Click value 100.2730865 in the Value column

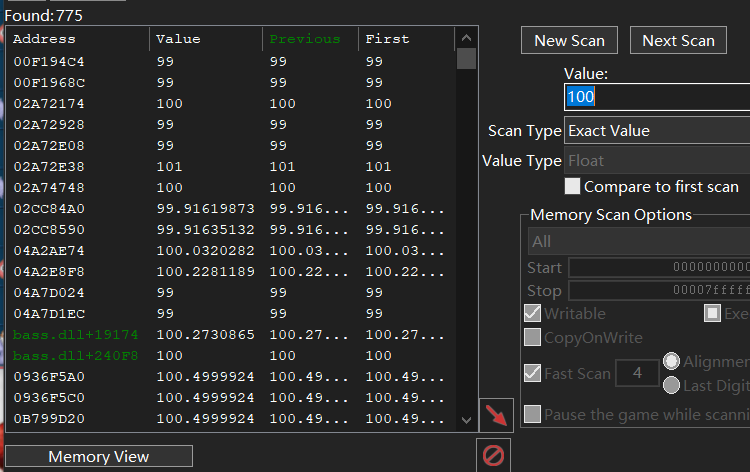[206, 334]
